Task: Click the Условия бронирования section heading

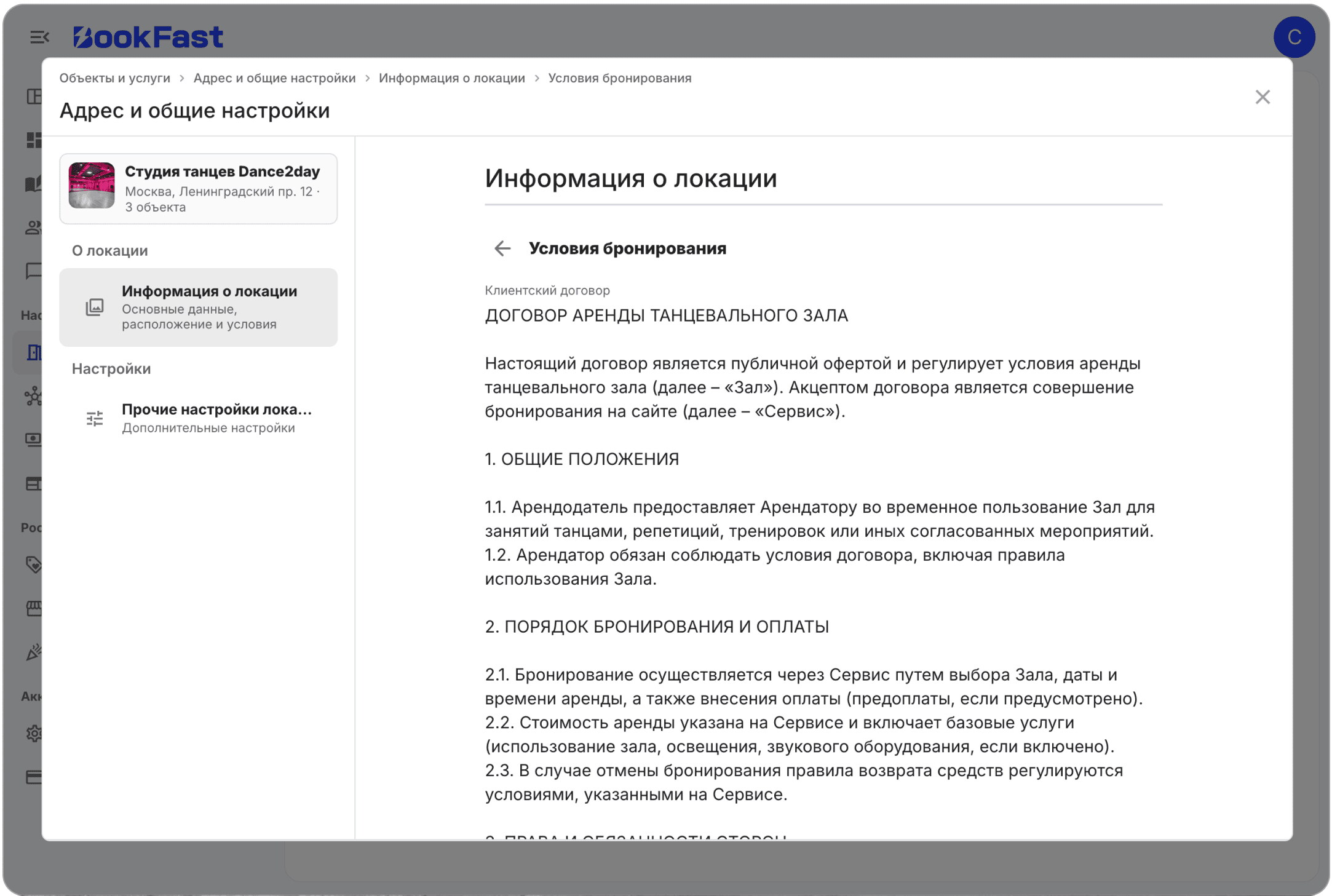Action: pyautogui.click(x=627, y=248)
